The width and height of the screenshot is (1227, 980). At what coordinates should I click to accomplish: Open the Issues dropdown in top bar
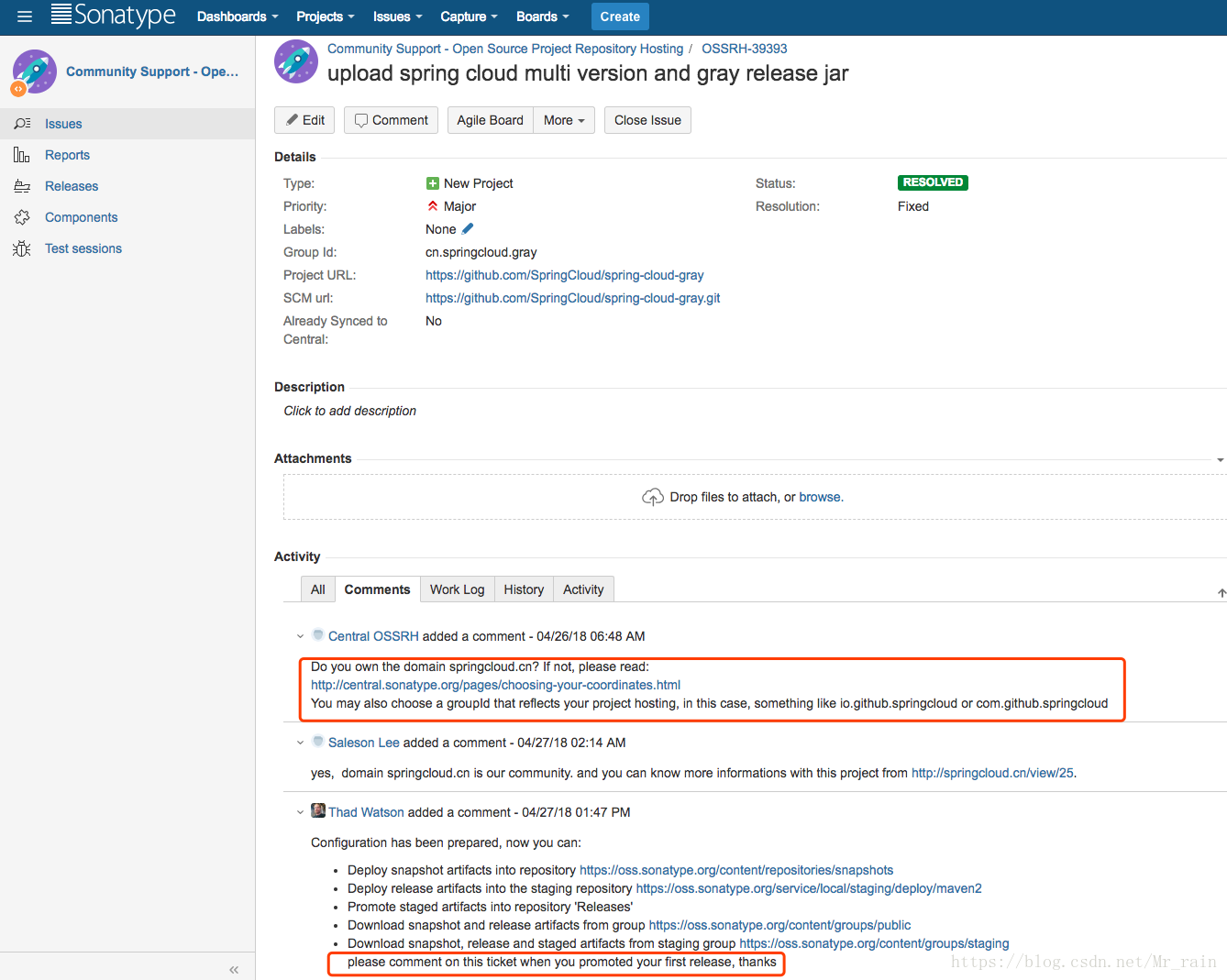398,17
